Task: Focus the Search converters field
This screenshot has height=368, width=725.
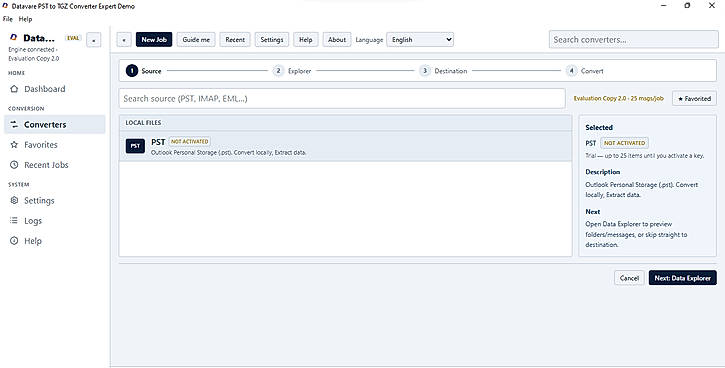Action: click(x=633, y=40)
